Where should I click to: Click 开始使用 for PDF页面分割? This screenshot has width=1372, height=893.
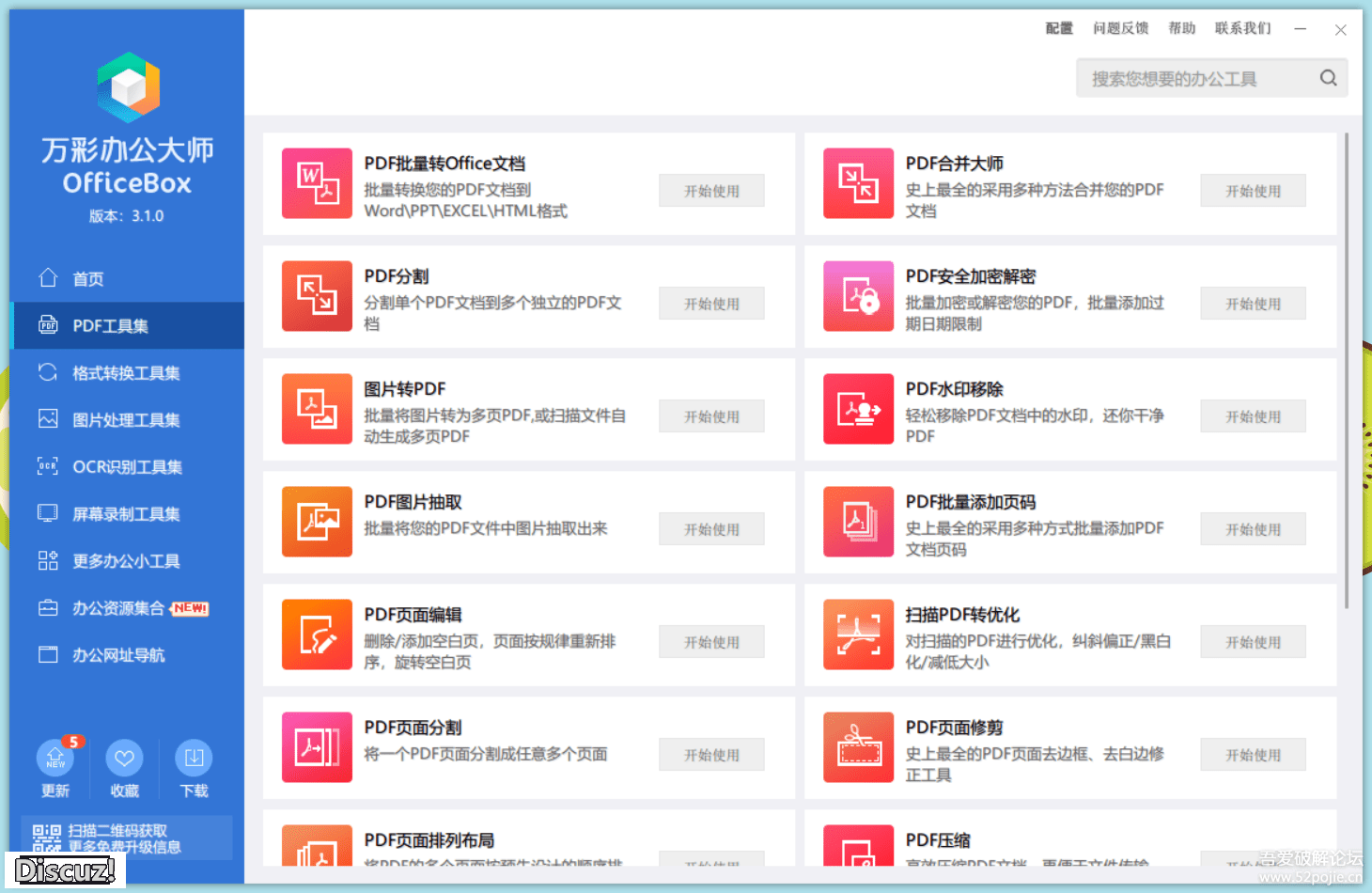click(x=711, y=755)
